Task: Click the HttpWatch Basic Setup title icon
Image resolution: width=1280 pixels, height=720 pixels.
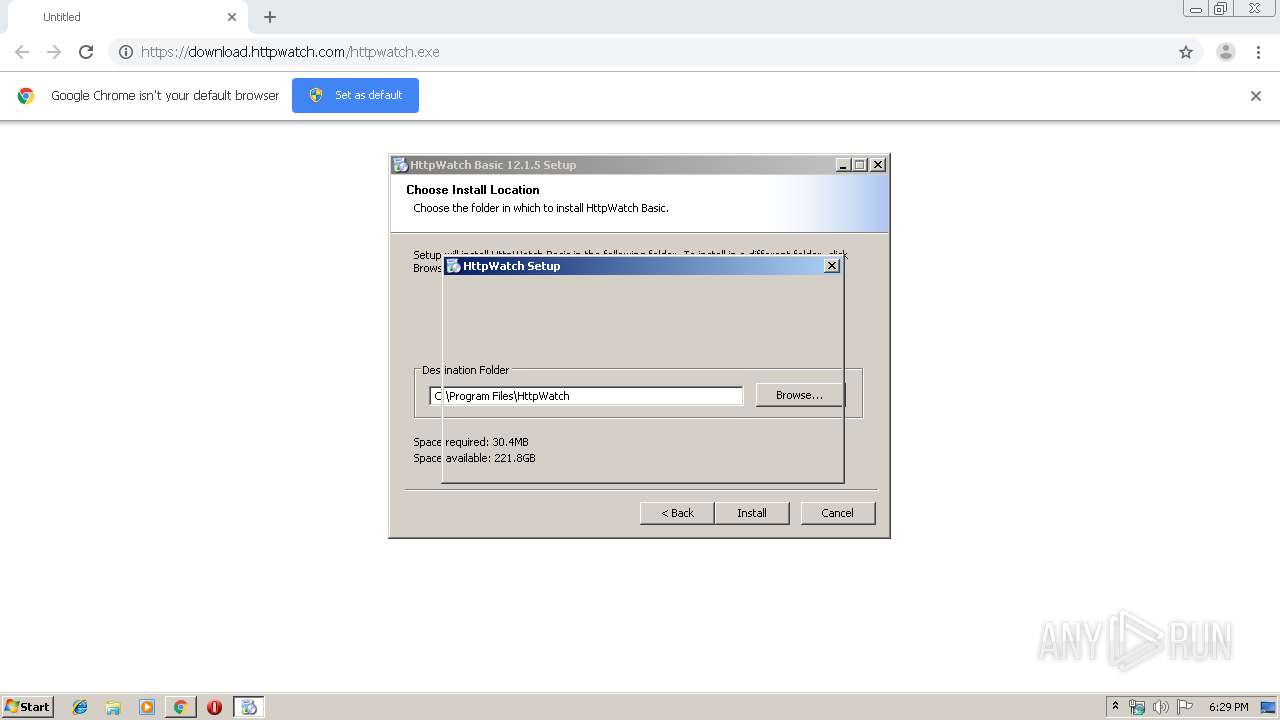Action: click(400, 165)
